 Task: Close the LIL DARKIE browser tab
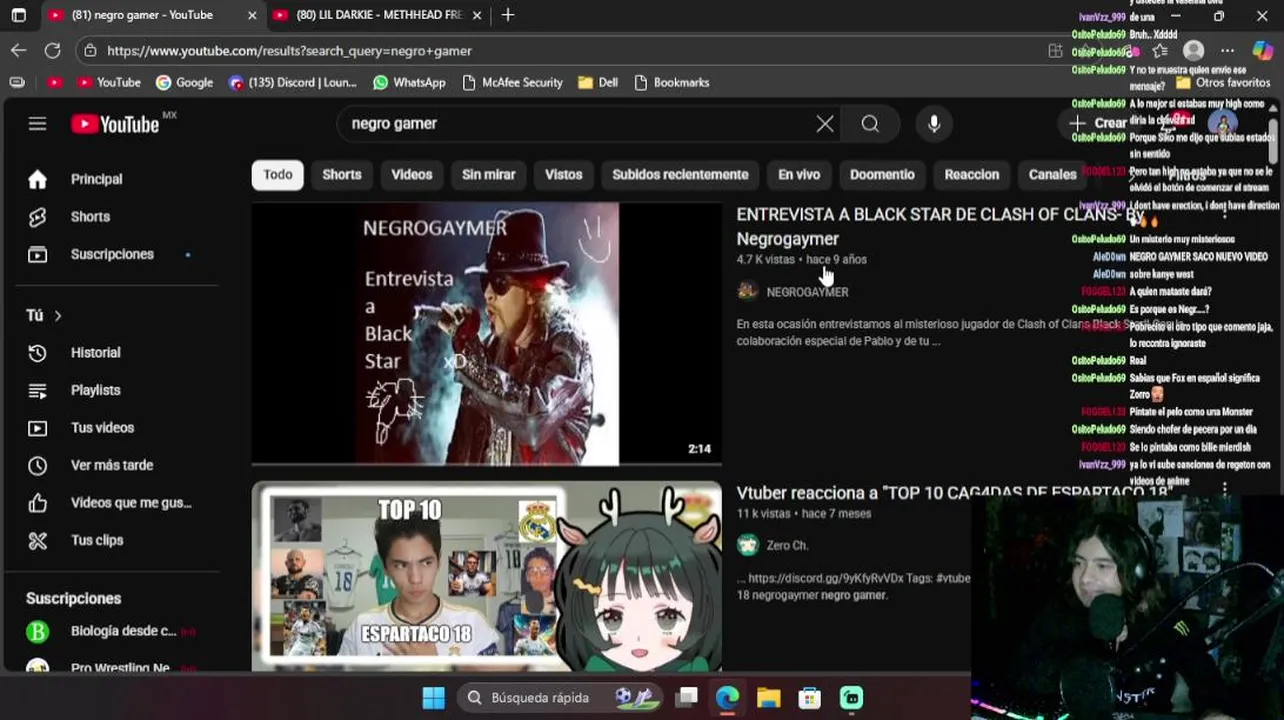tap(477, 15)
